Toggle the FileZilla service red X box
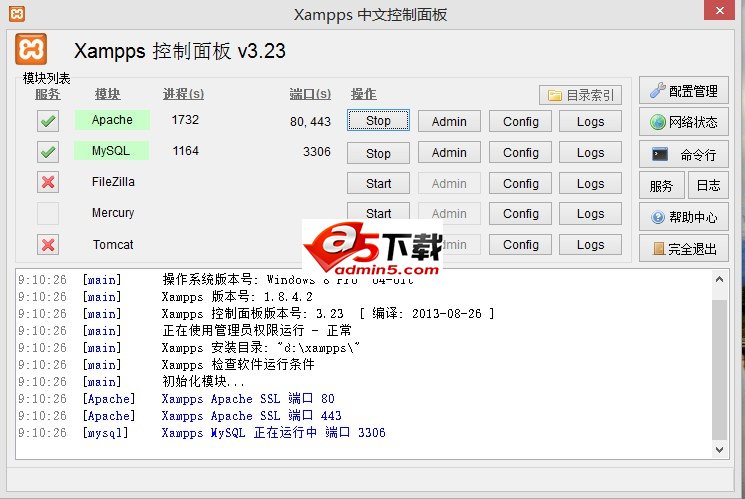745x499 pixels. (48, 182)
